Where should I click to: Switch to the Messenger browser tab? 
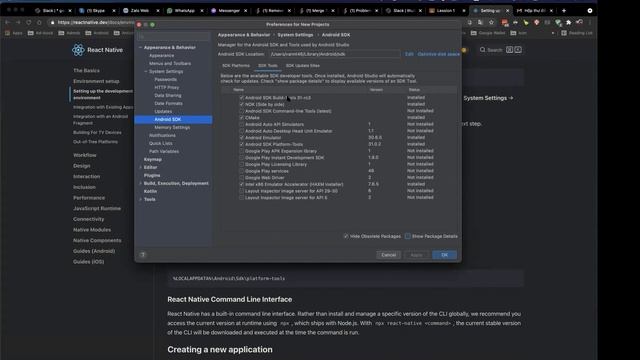click(x=229, y=11)
